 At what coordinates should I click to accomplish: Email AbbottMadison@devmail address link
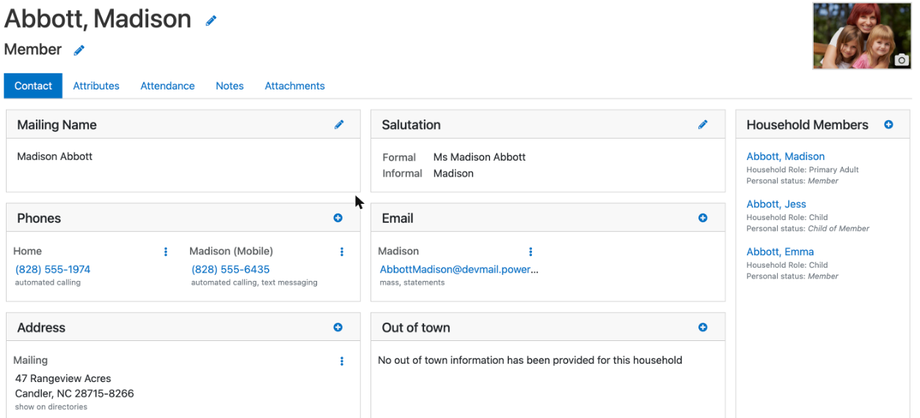[x=459, y=269]
